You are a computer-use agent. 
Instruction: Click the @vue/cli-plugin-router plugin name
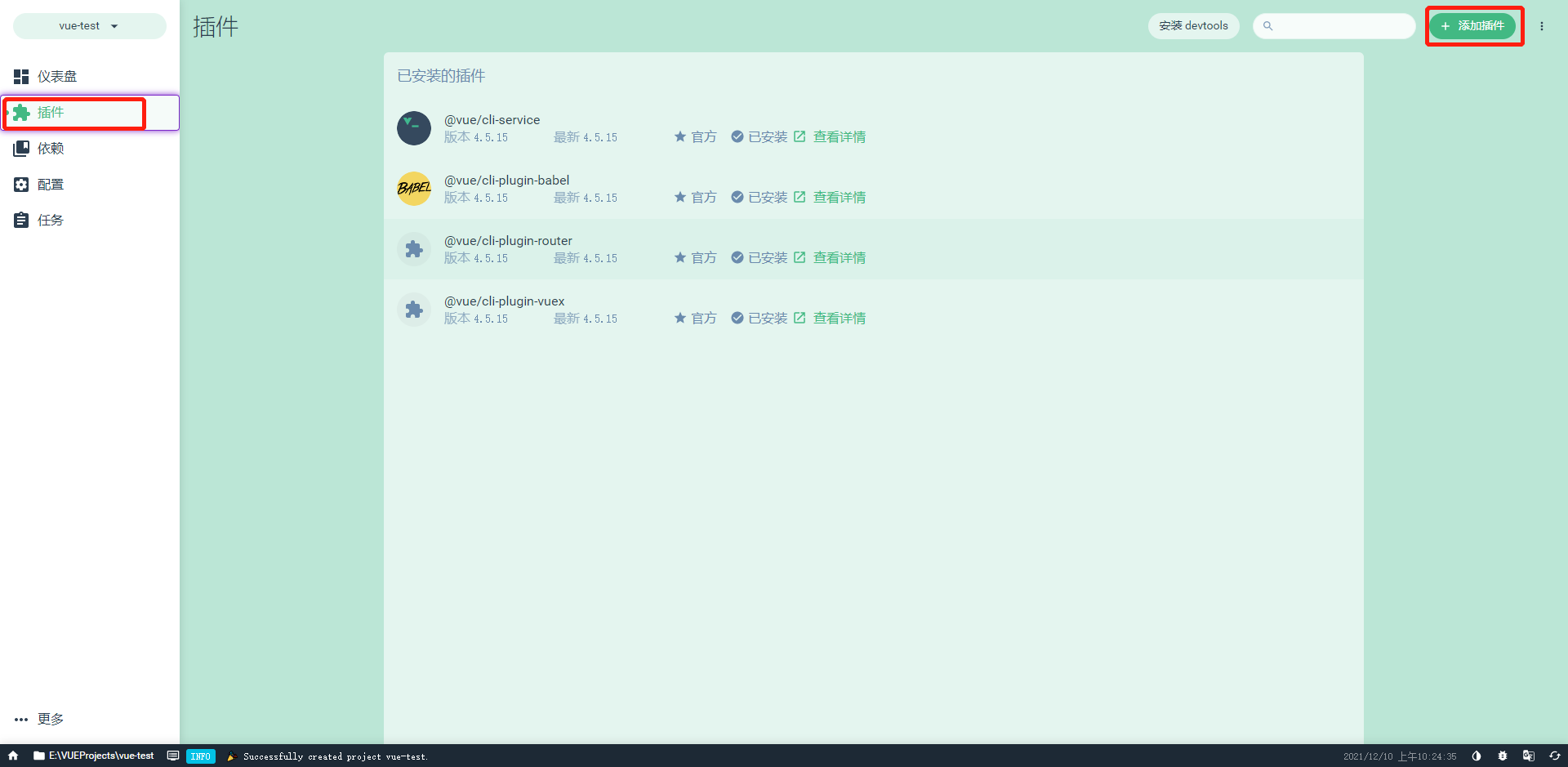508,241
